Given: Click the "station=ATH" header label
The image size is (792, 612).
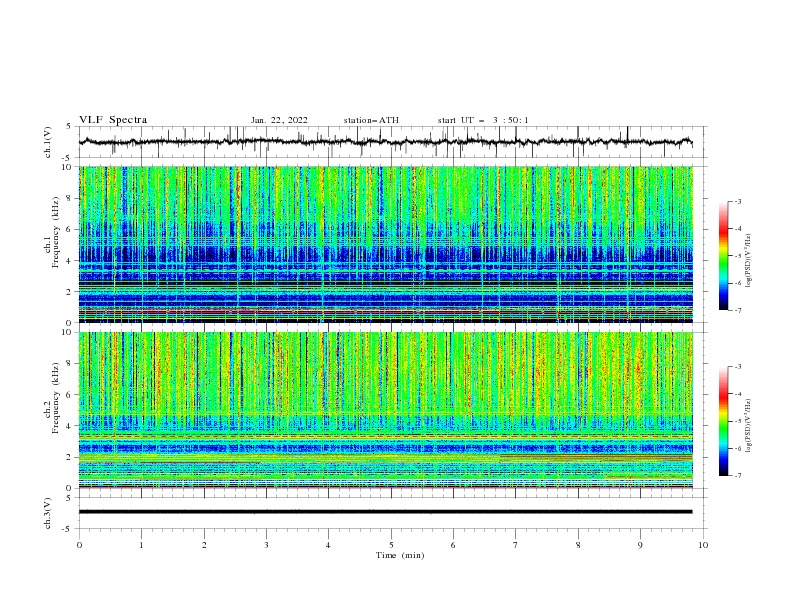Looking at the screenshot, I should pyautogui.click(x=371, y=120).
